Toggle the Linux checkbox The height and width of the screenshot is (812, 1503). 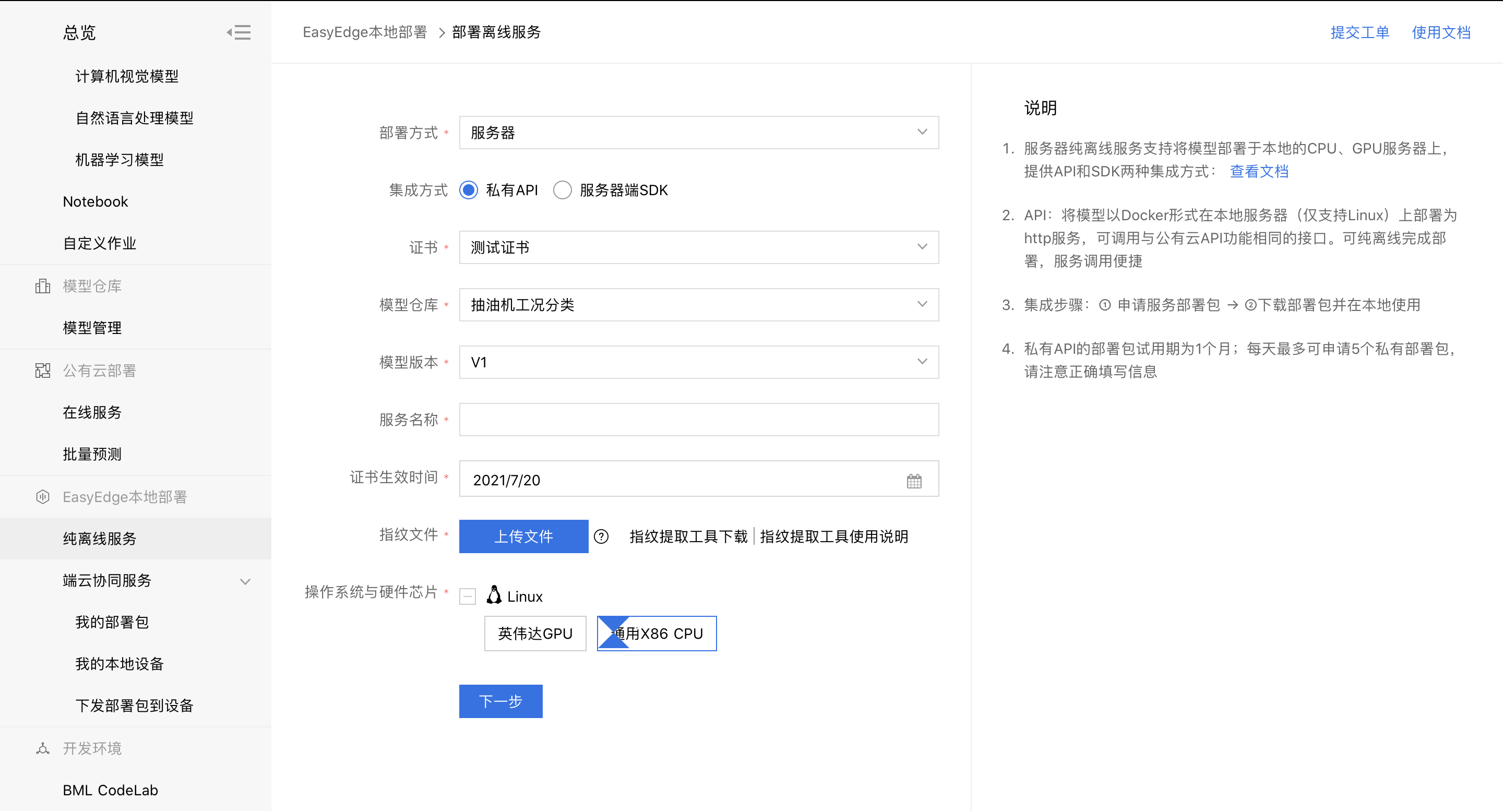[x=468, y=596]
